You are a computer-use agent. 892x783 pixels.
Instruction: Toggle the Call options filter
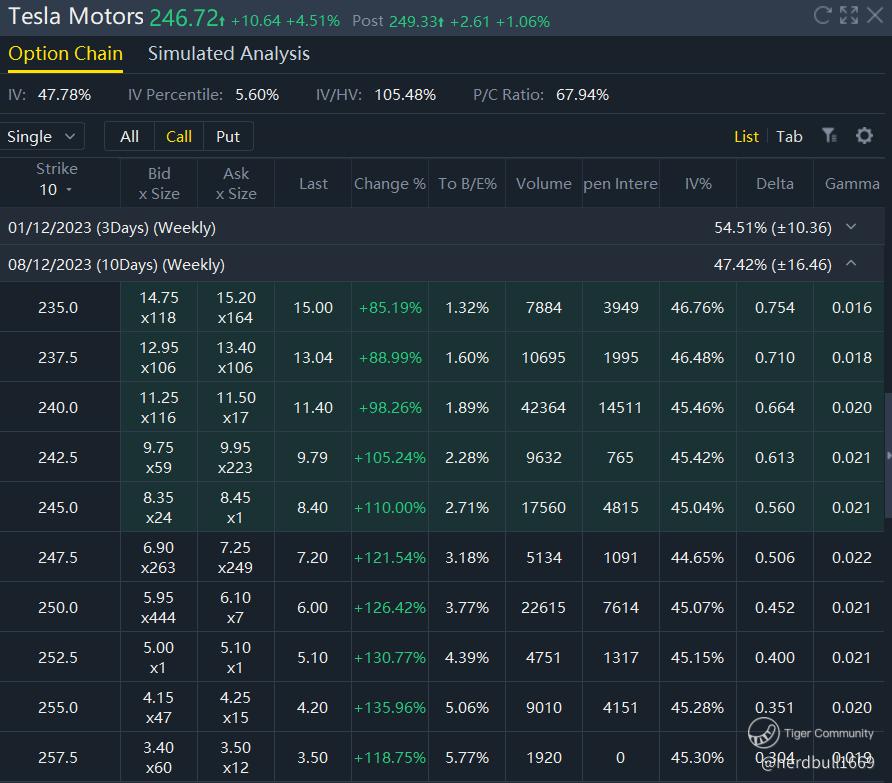(179, 137)
